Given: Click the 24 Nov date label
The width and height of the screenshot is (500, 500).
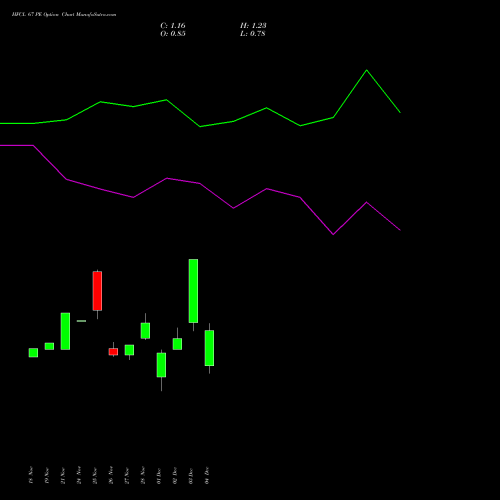Looking at the screenshot, I should (79, 475).
